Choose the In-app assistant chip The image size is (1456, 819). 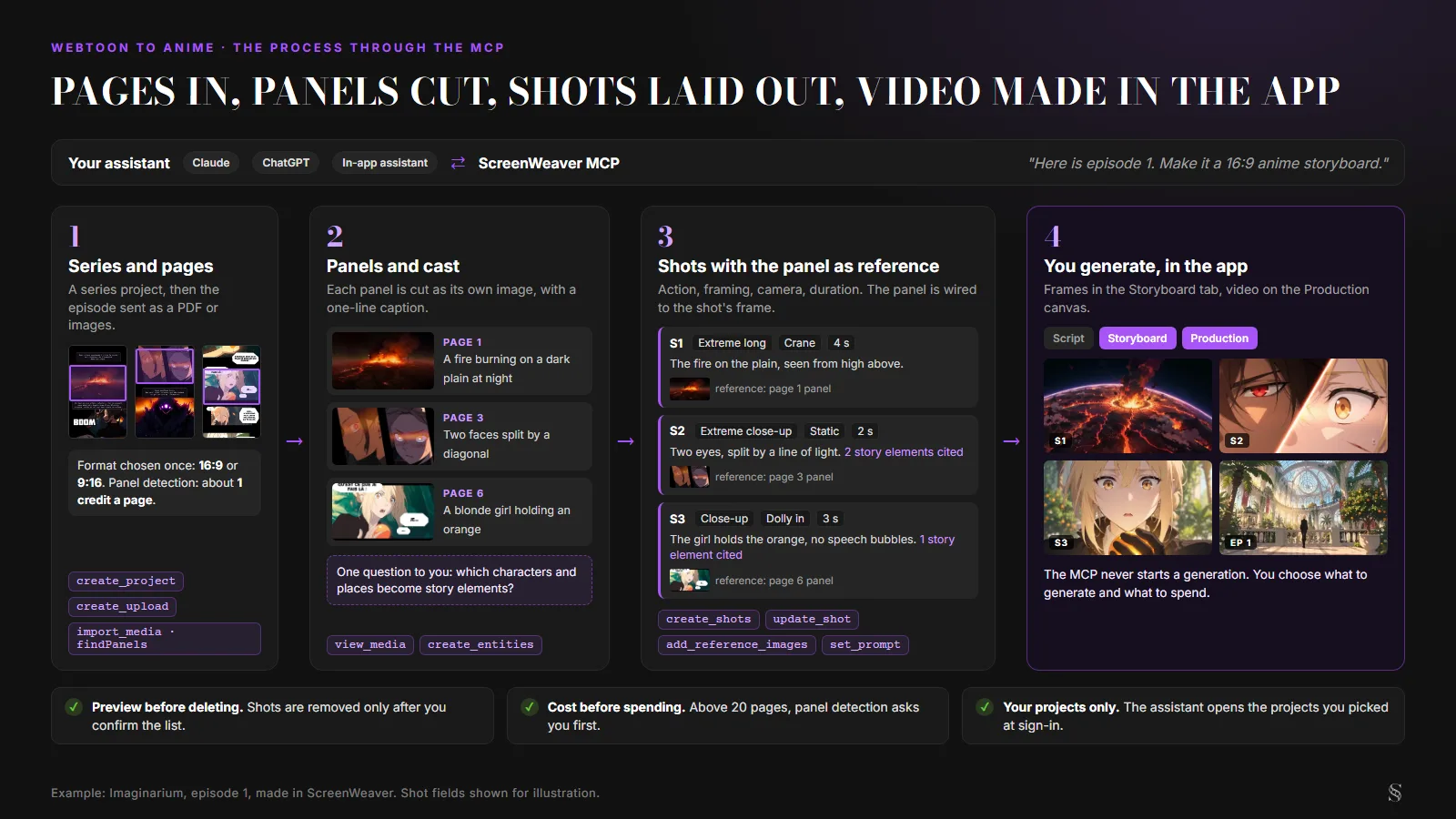(385, 163)
